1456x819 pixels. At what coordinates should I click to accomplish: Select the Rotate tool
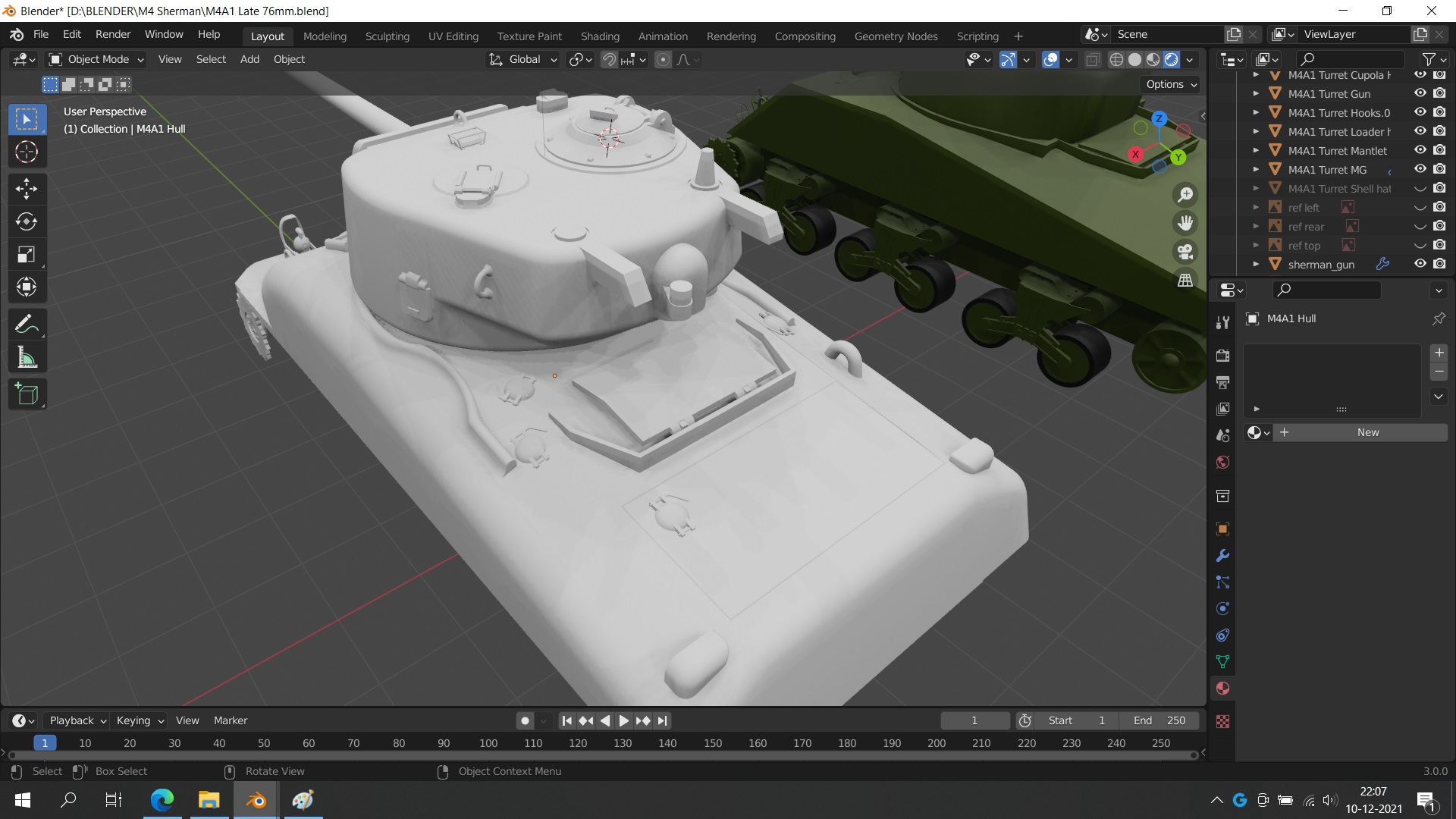[27, 221]
